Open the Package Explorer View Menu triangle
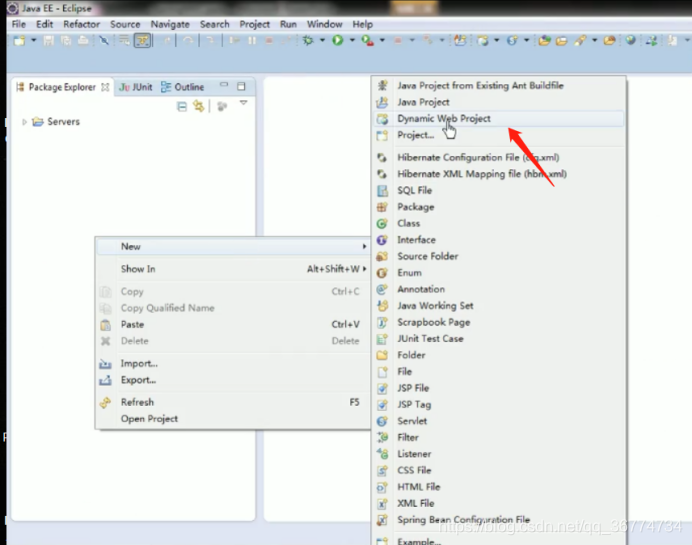The width and height of the screenshot is (692, 545). tap(243, 103)
